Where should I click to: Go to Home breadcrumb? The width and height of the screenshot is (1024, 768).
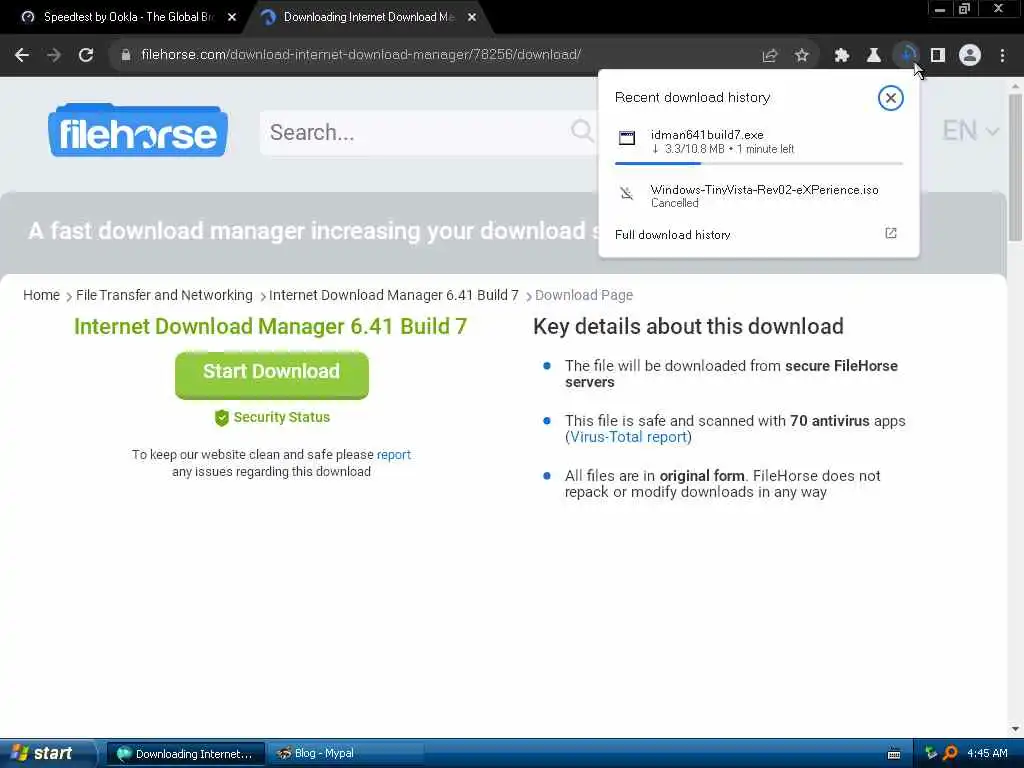tap(41, 295)
